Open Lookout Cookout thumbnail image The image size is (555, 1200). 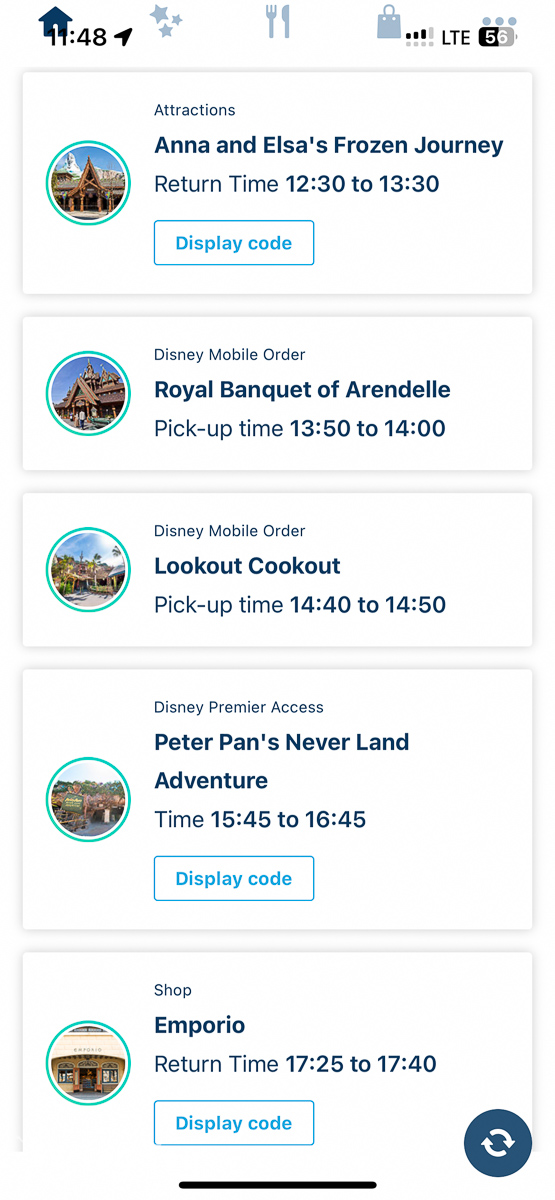[x=89, y=569]
